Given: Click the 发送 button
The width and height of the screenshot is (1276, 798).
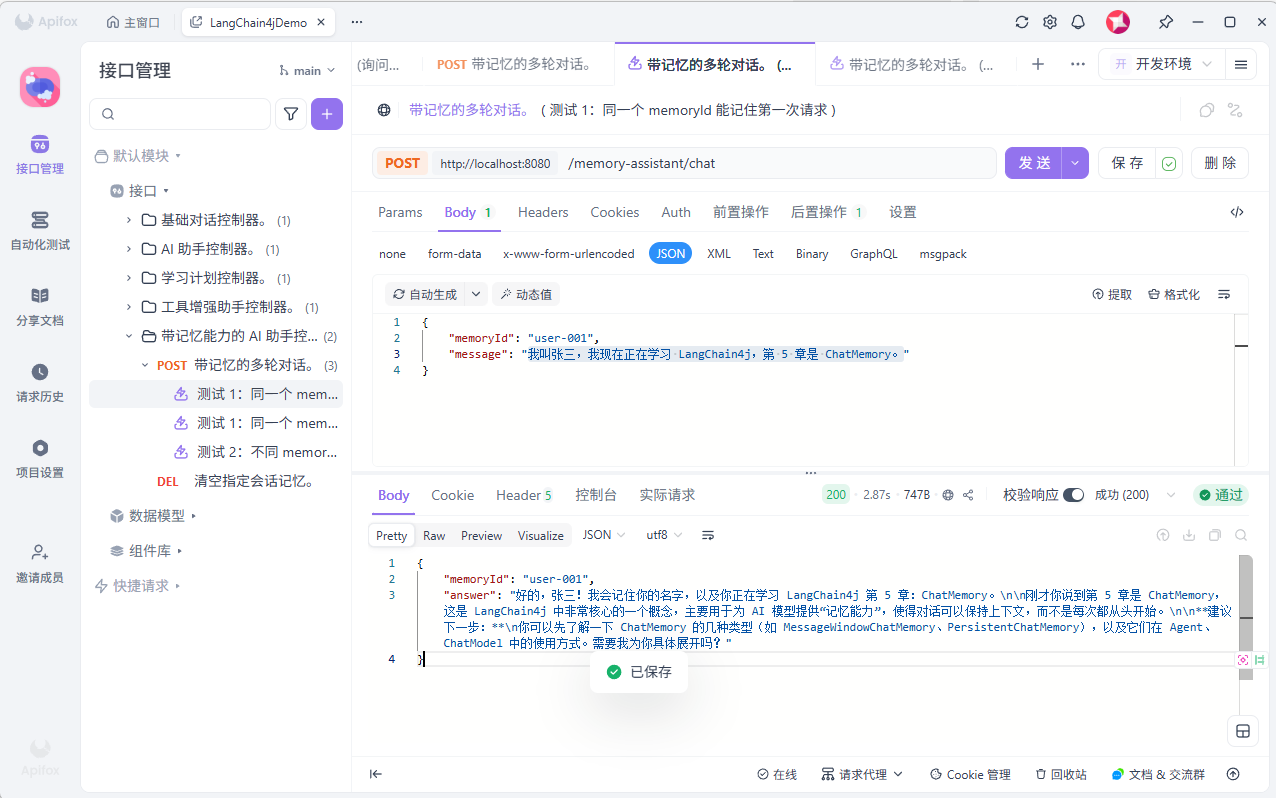Looking at the screenshot, I should click(1034, 163).
